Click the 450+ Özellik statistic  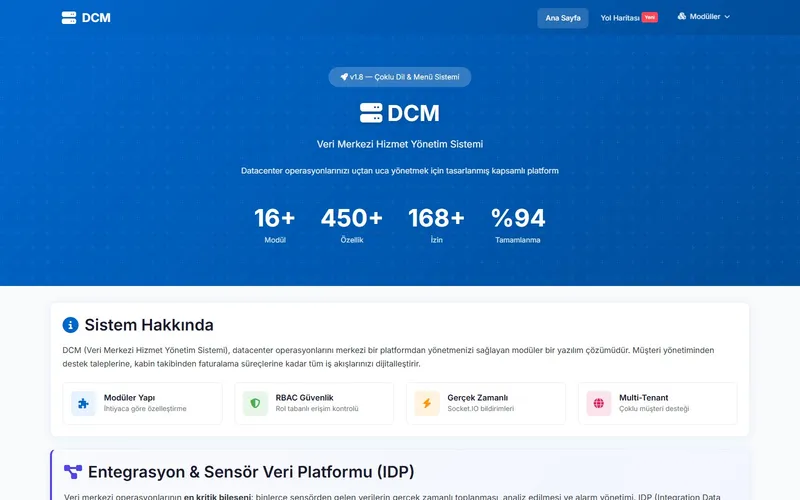[x=352, y=225]
